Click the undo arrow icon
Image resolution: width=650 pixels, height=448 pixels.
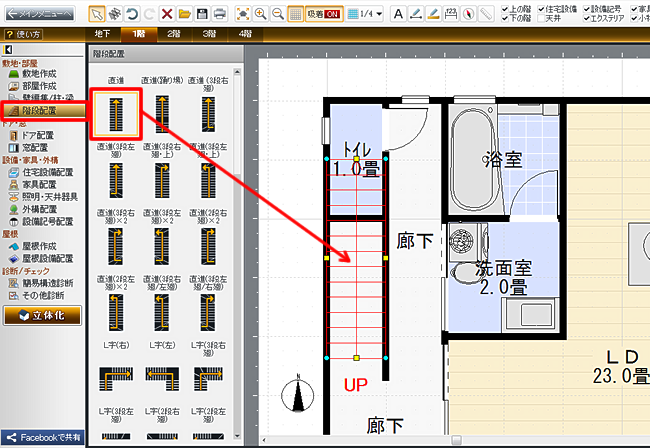click(x=132, y=14)
